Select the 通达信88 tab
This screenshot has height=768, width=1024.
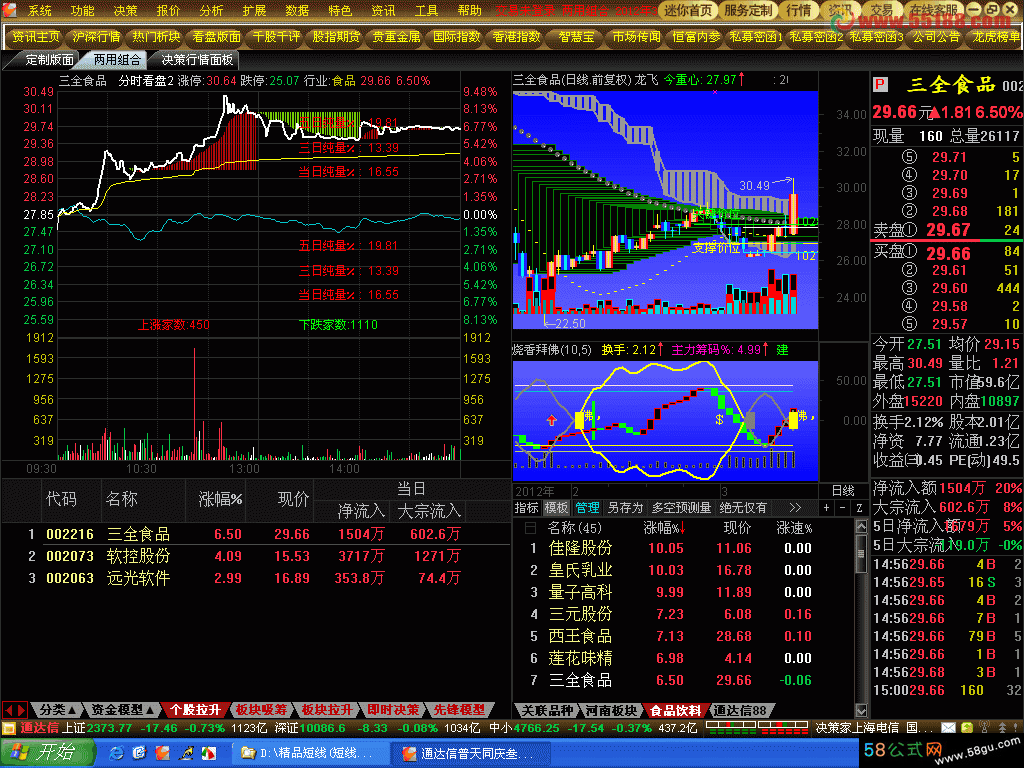(740, 711)
